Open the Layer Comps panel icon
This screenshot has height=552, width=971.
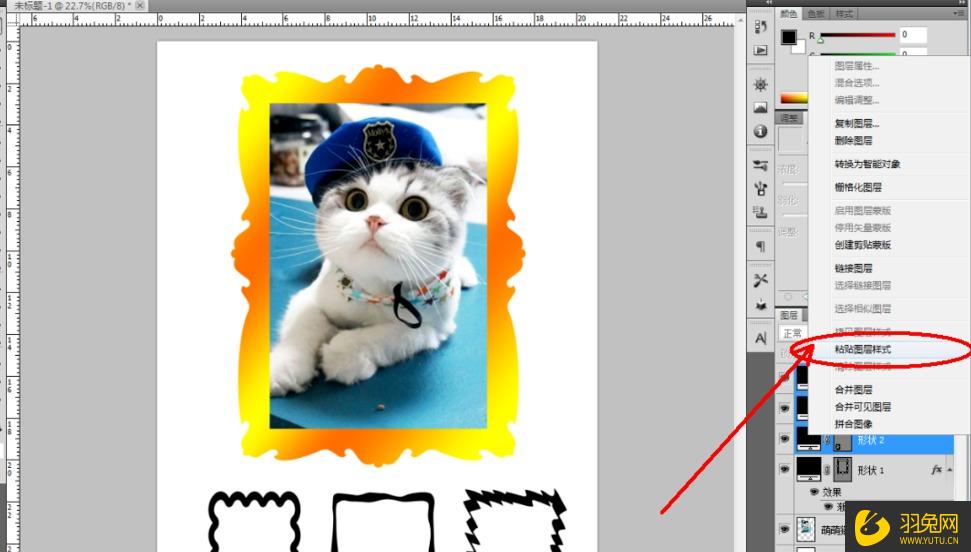[x=760, y=304]
